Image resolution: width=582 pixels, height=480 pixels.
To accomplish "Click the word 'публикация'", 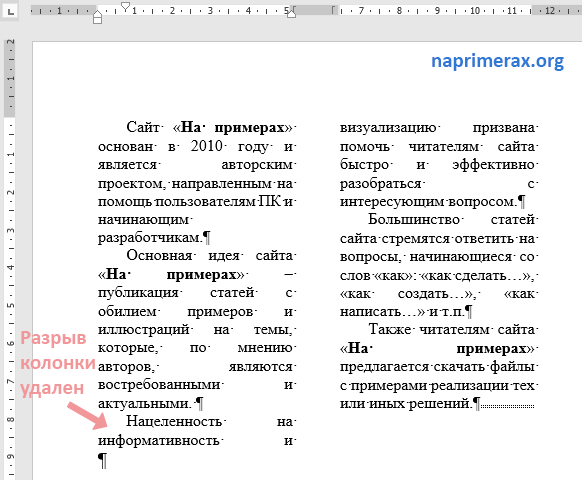I will tap(138, 293).
